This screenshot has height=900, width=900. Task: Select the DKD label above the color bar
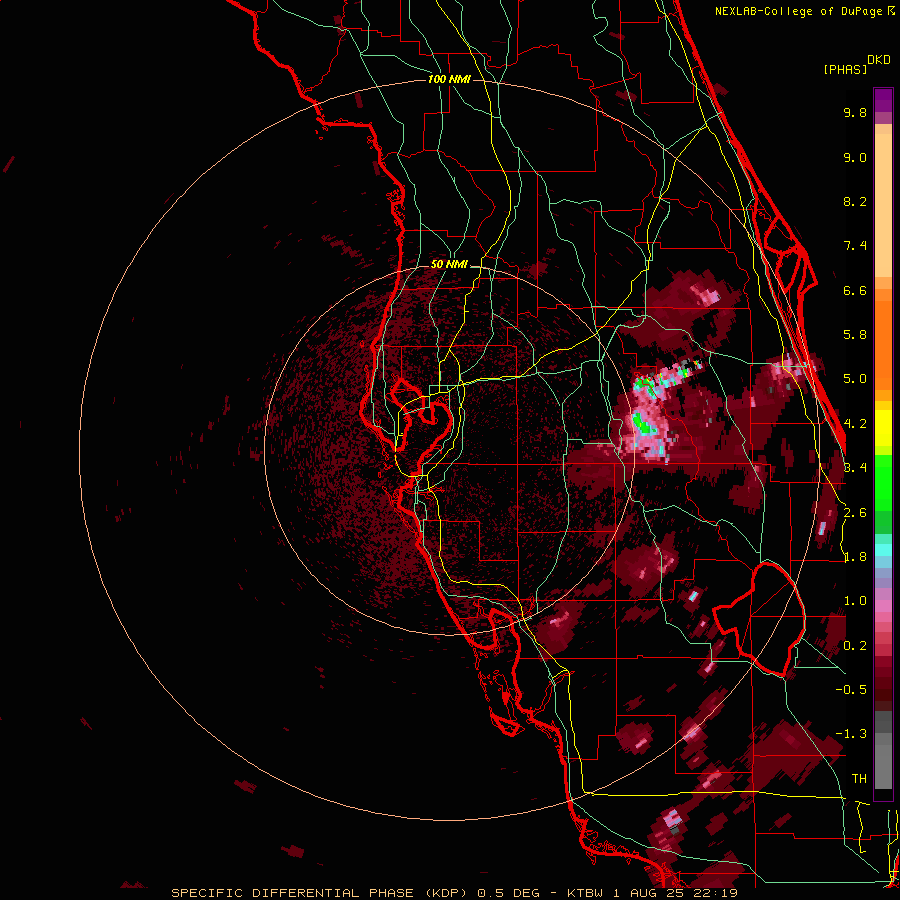[x=879, y=60]
